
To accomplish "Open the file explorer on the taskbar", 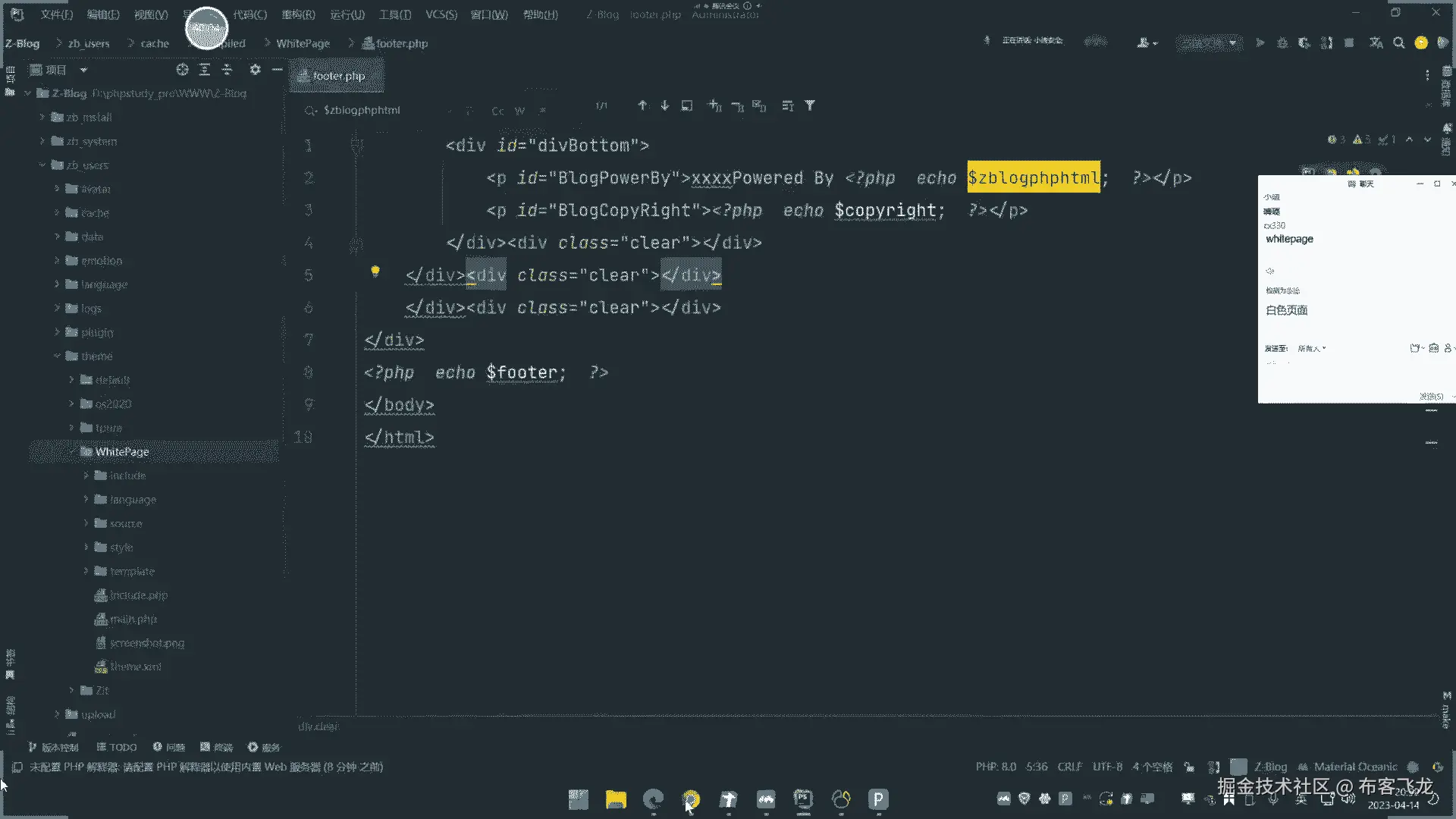I will pos(616,799).
